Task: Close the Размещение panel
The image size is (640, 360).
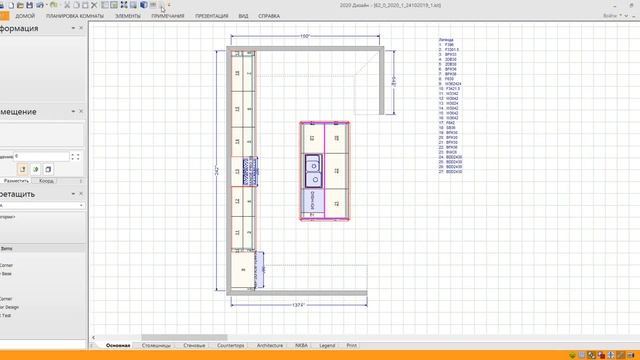Action: pos(81,111)
